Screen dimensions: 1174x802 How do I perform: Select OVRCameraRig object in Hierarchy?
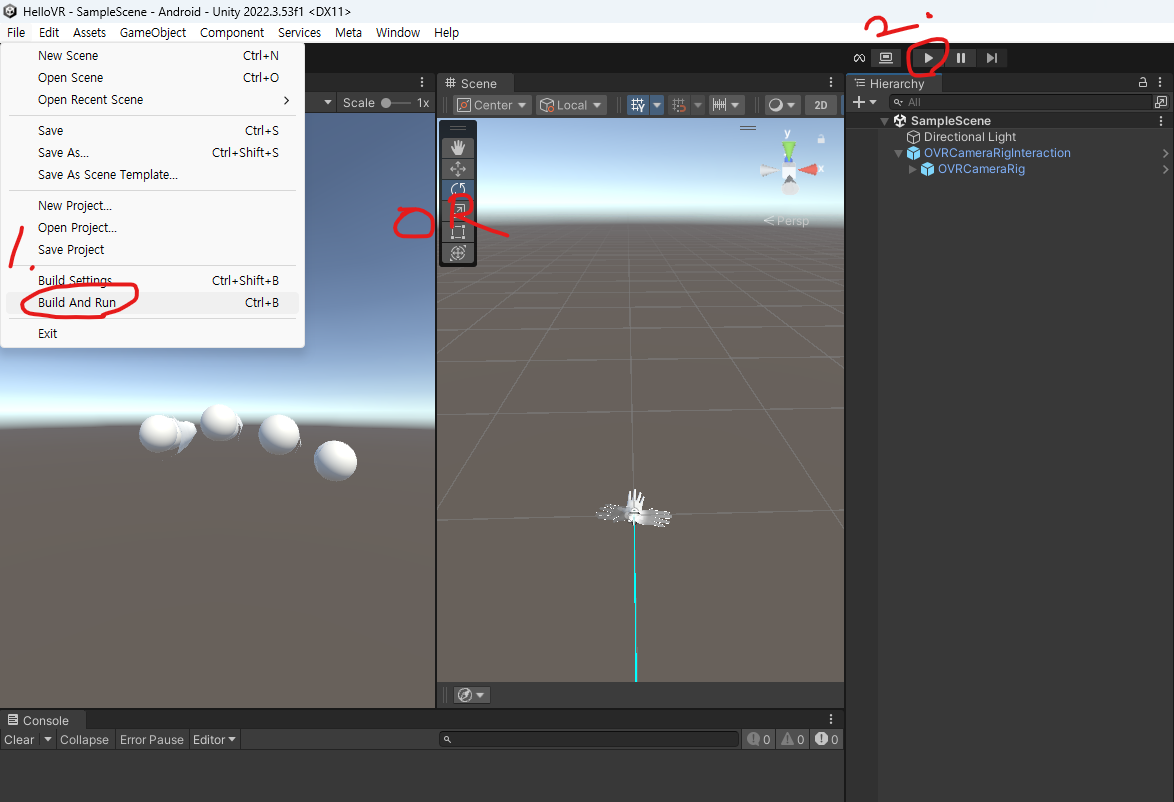point(981,169)
